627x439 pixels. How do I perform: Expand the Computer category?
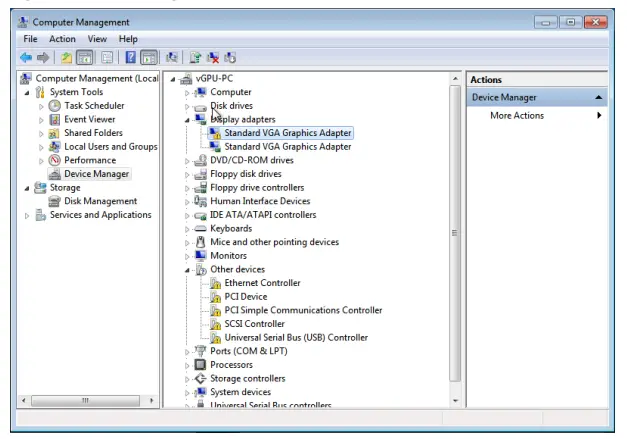(x=187, y=93)
